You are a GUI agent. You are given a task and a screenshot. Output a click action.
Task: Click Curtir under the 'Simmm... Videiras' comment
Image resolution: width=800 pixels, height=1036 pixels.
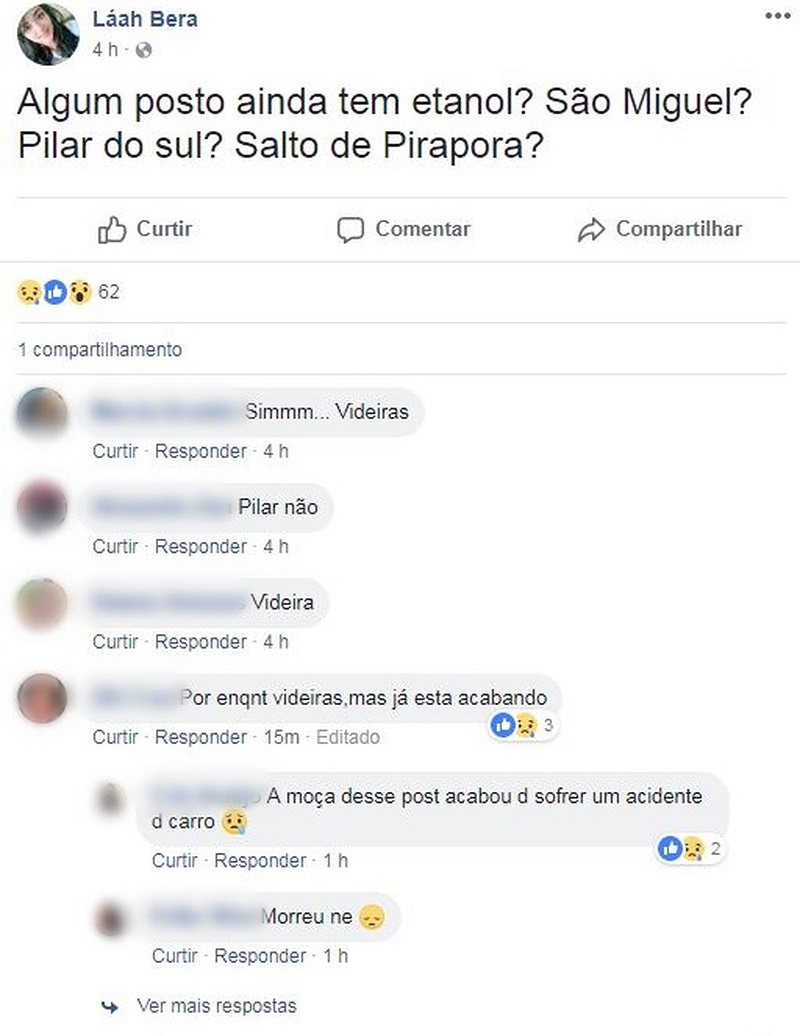point(115,451)
